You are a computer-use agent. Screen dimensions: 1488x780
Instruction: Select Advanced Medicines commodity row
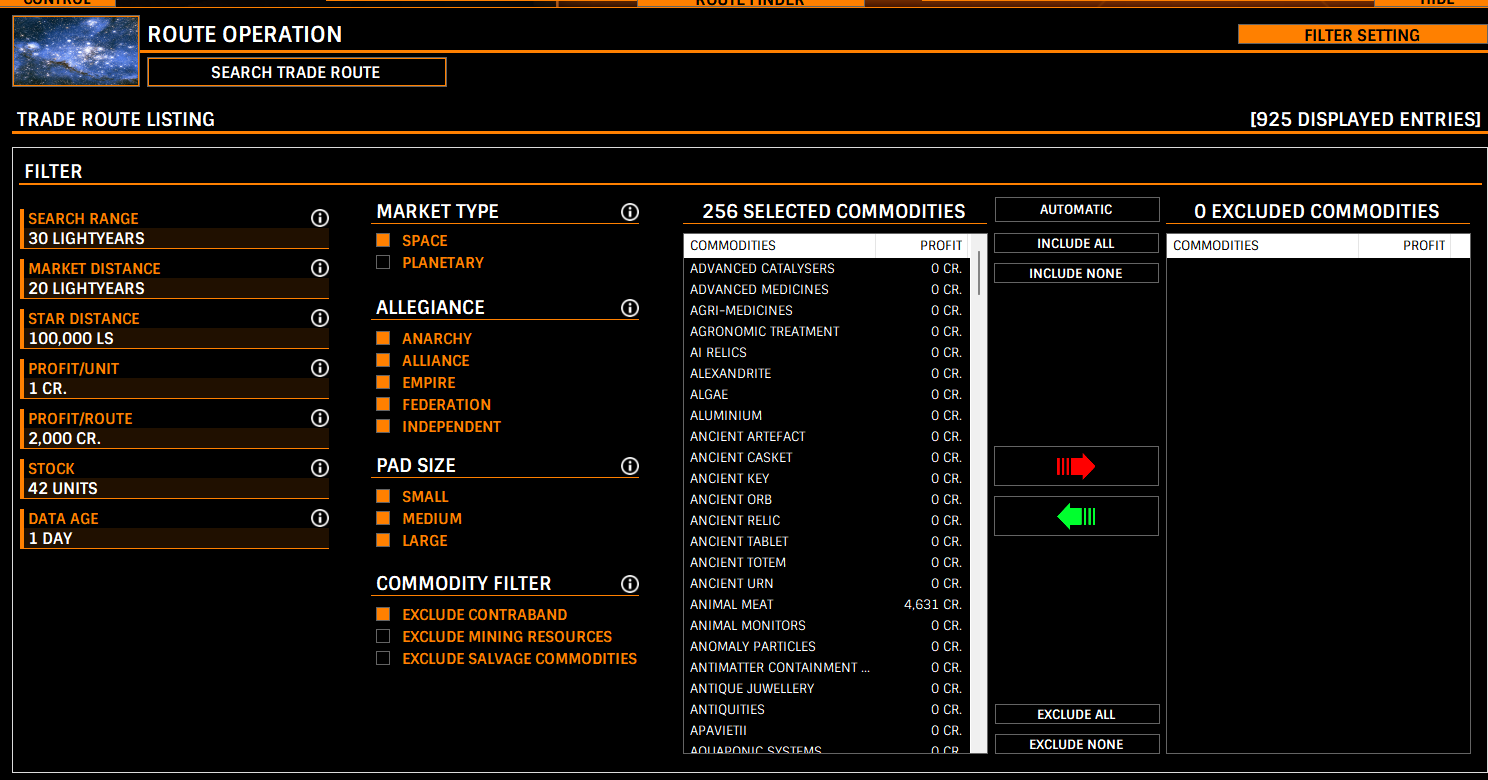(x=827, y=289)
